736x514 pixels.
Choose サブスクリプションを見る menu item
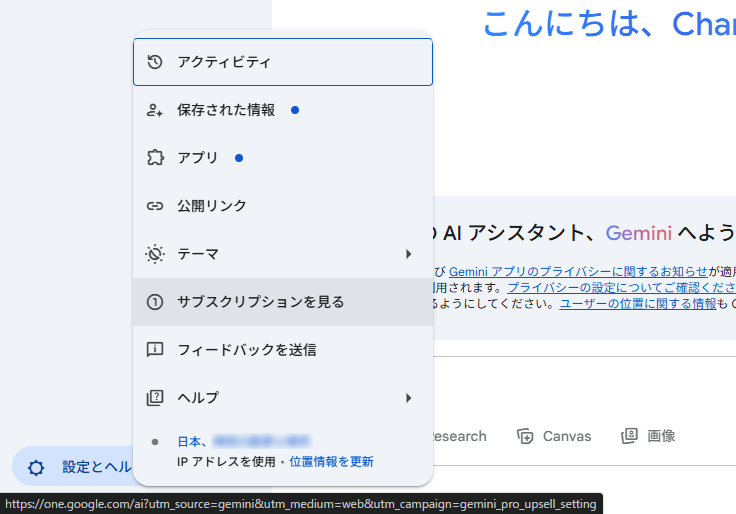pyautogui.click(x=283, y=302)
